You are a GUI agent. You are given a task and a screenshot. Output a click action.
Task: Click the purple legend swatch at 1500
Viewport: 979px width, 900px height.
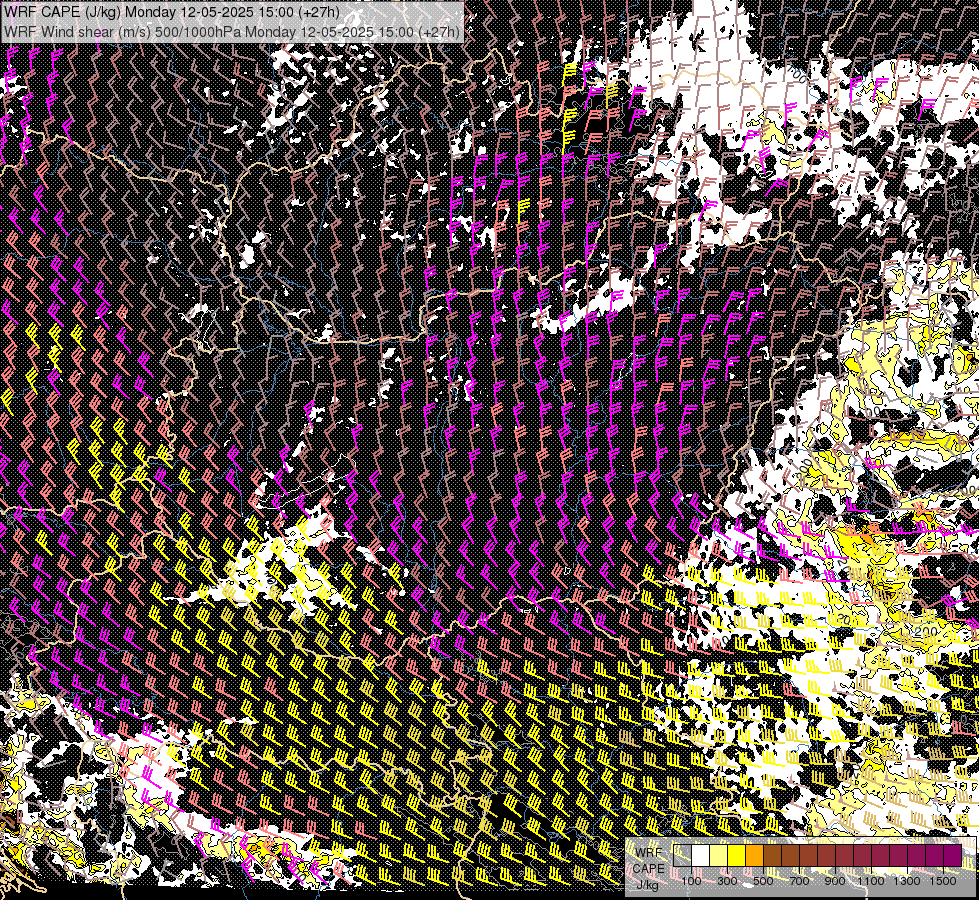point(953,855)
